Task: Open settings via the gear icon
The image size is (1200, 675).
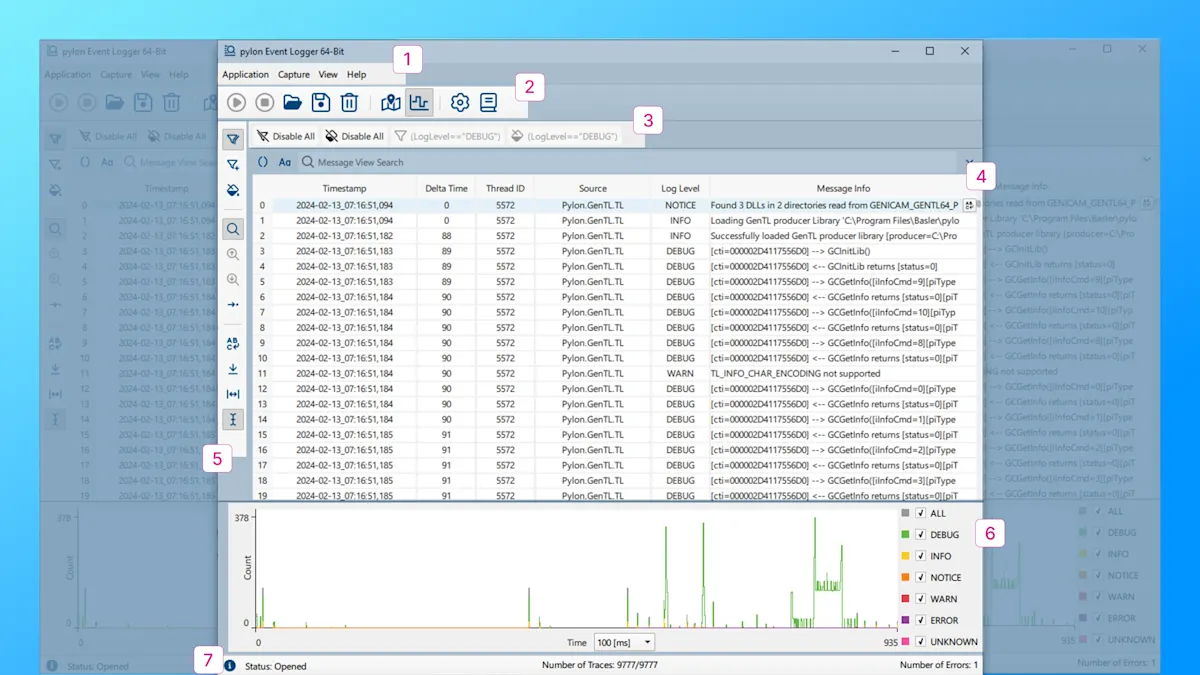Action: point(460,102)
